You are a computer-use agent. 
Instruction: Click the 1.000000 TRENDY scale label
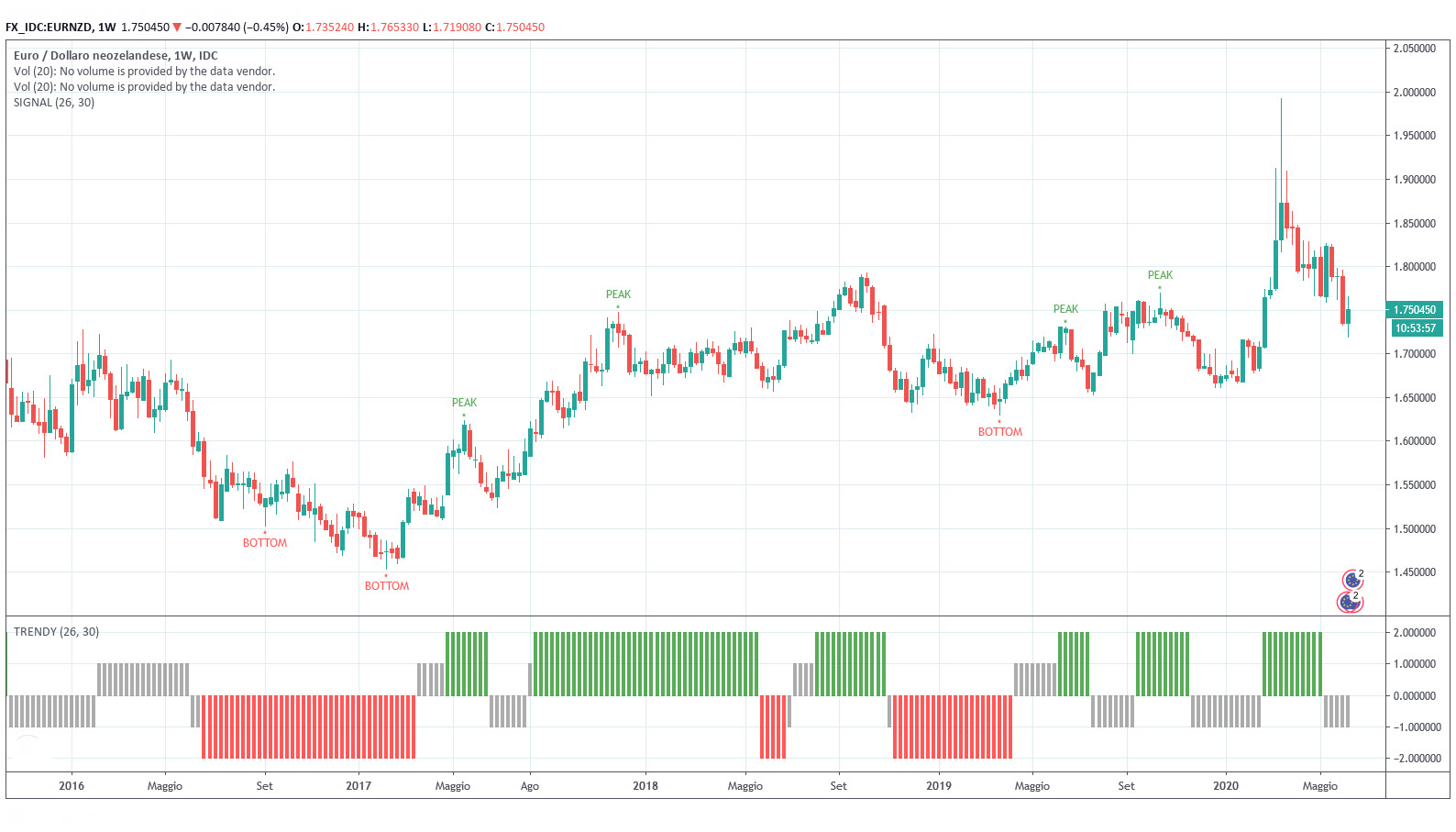(x=1415, y=664)
